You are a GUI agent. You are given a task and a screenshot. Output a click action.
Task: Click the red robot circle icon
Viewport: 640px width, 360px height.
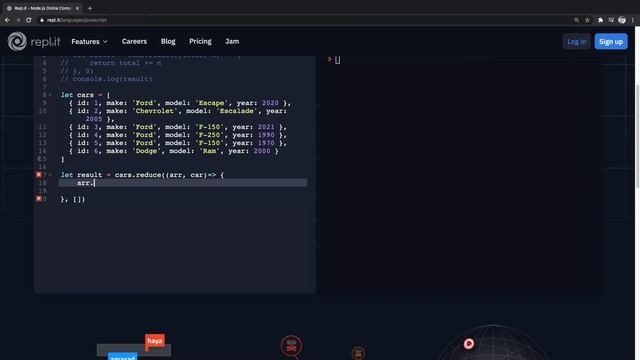tap(291, 346)
